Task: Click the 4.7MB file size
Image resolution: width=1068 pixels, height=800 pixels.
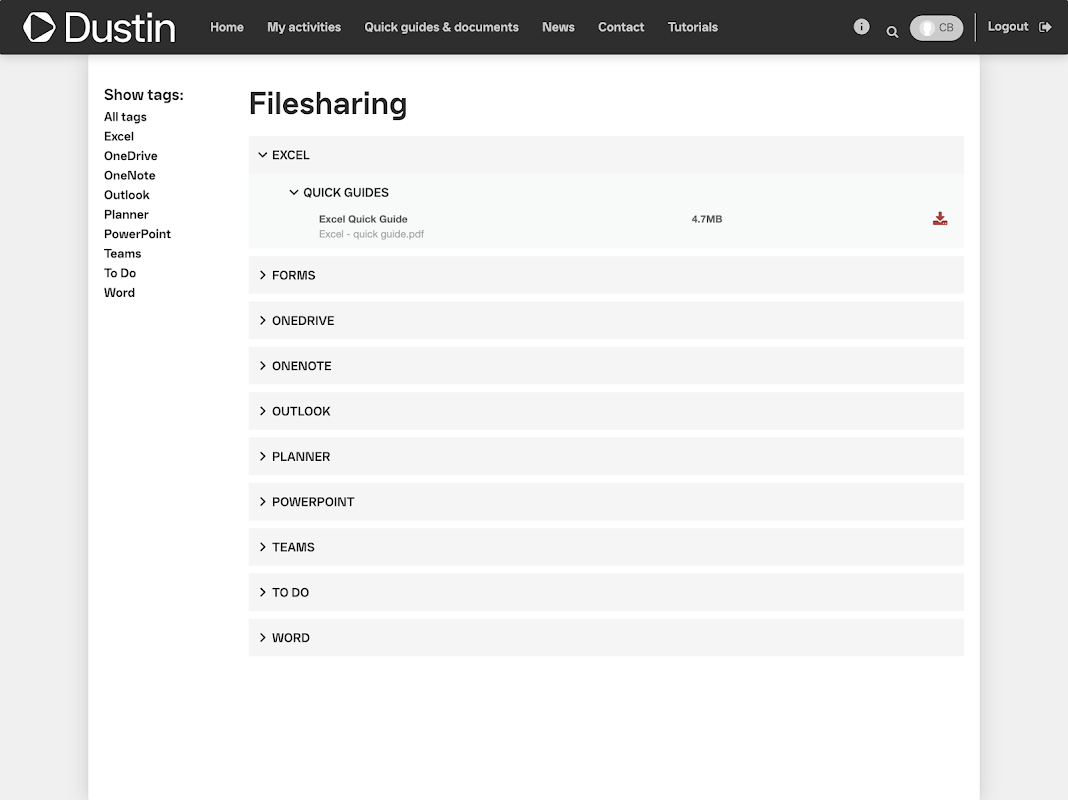Action: tap(706, 219)
